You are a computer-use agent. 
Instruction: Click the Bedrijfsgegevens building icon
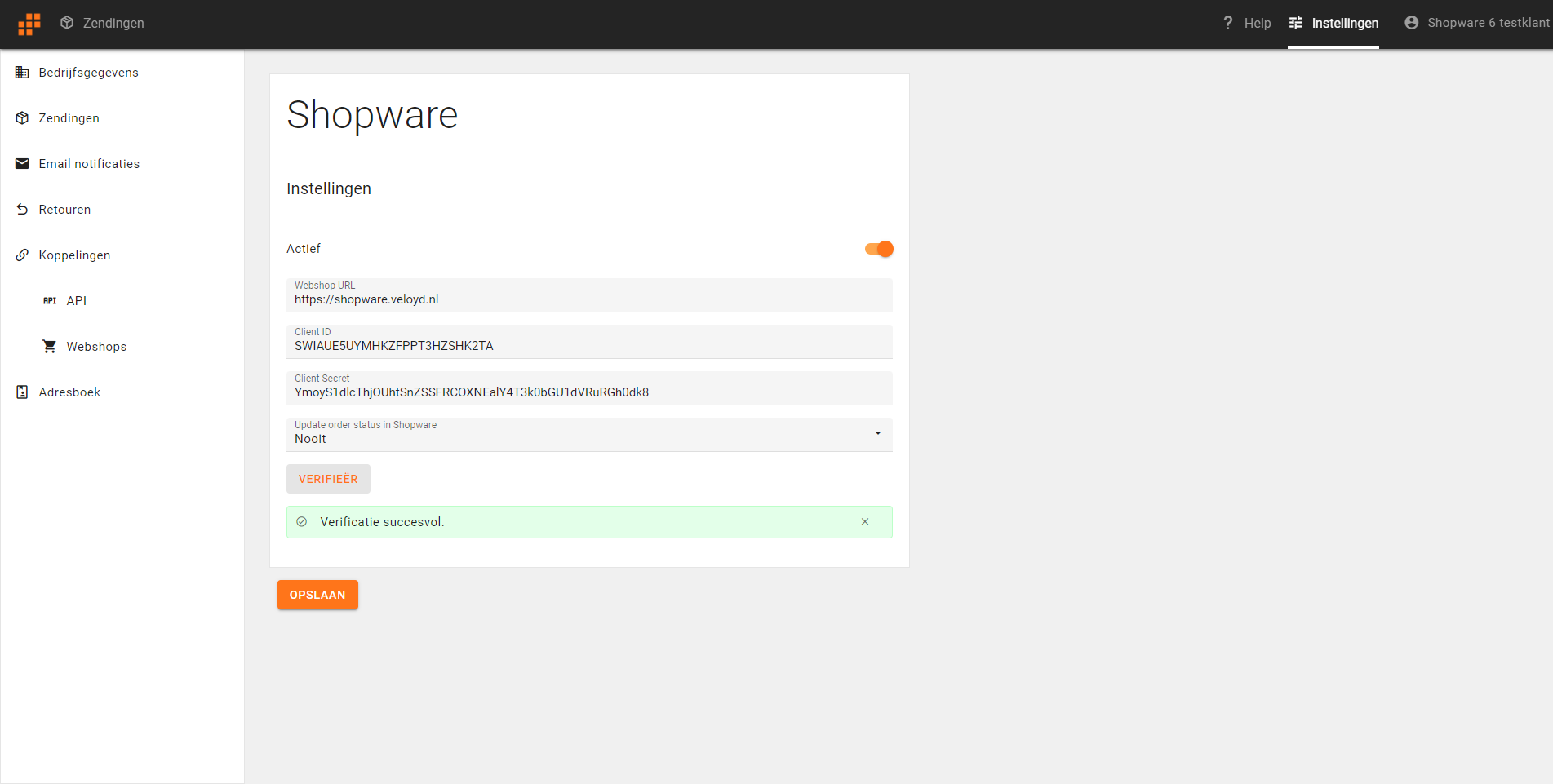pyautogui.click(x=22, y=73)
